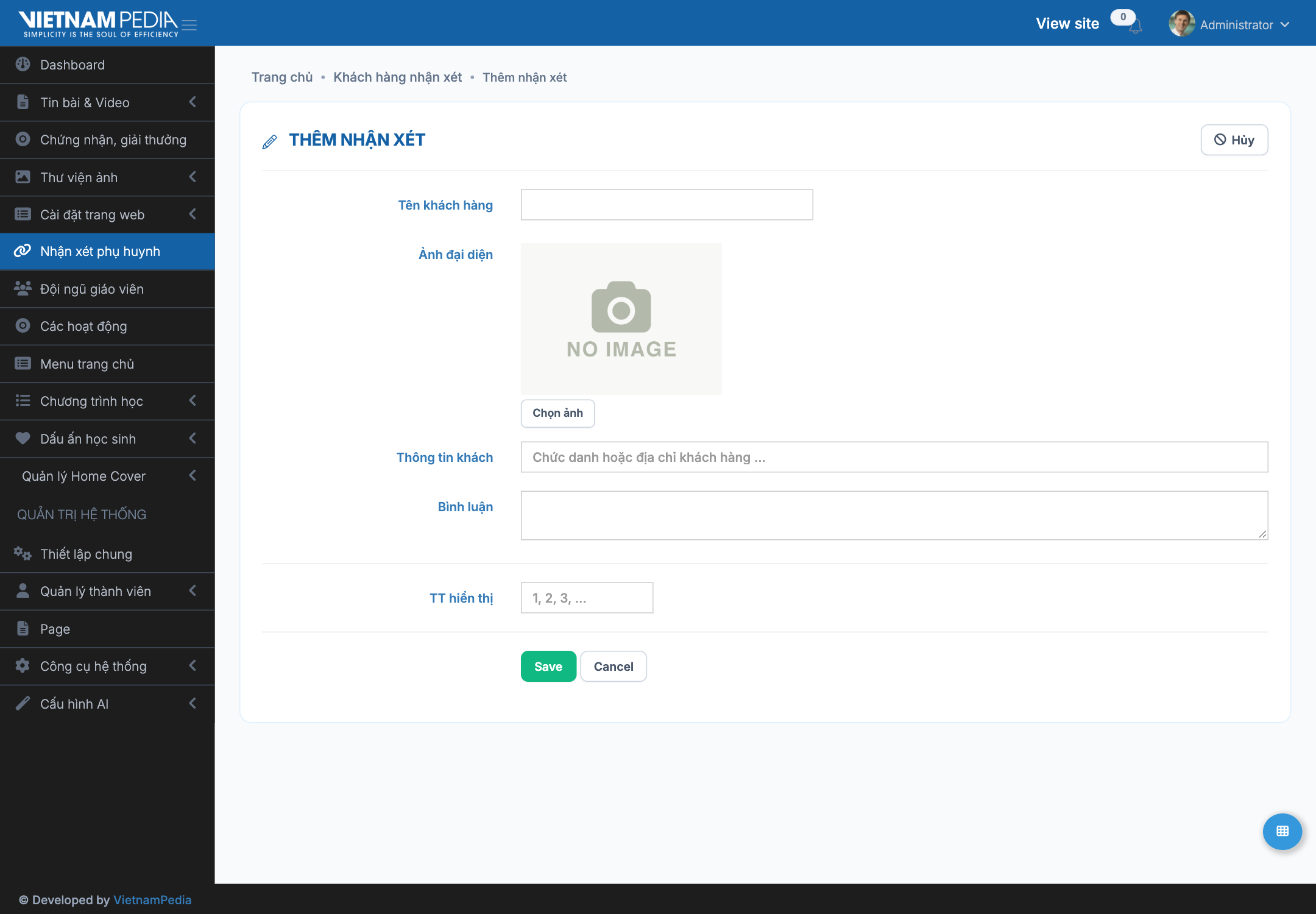
Task: Click the Nhận xét phụ huynh link icon
Action: [23, 251]
